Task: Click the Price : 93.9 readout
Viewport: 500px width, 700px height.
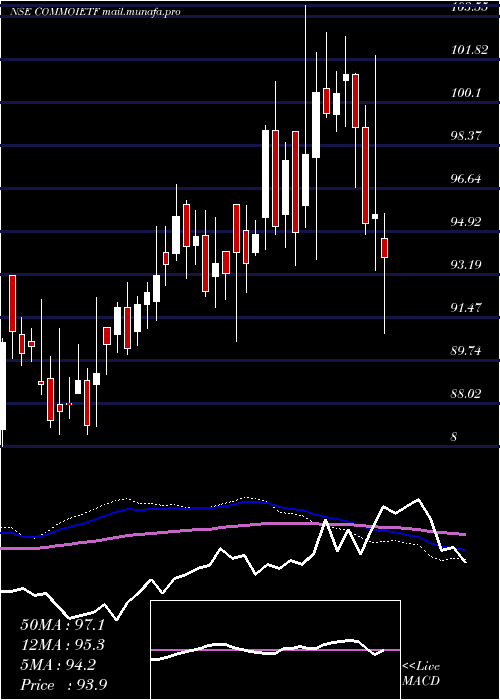Action: click(x=63, y=685)
